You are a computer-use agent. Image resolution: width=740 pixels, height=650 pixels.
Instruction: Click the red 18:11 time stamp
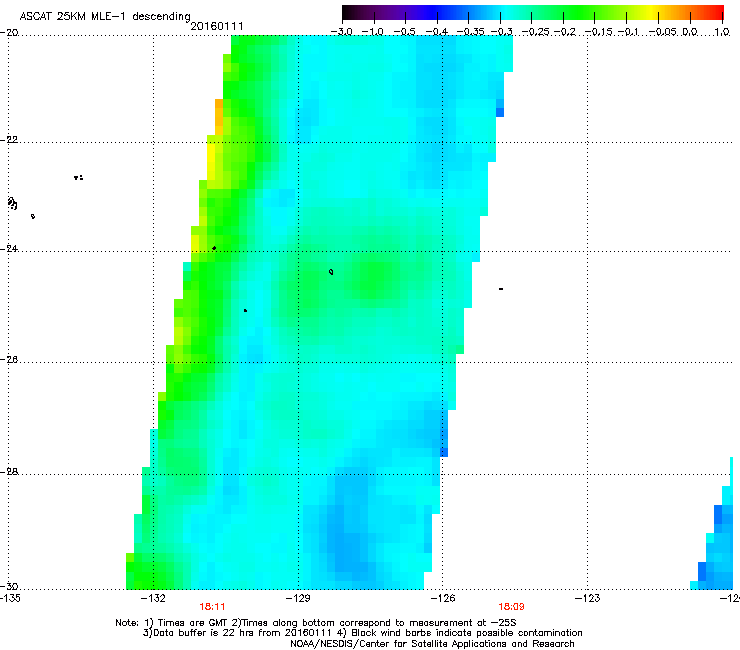click(x=212, y=607)
